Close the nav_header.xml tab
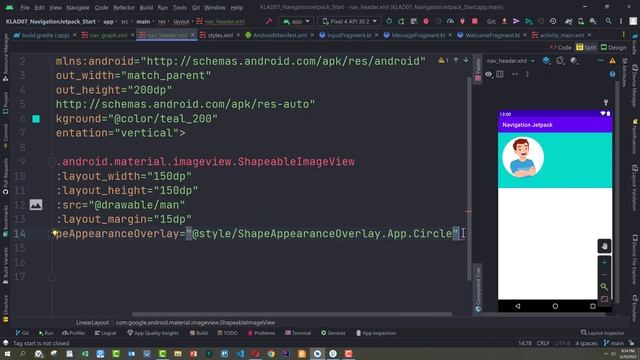 point(193,36)
